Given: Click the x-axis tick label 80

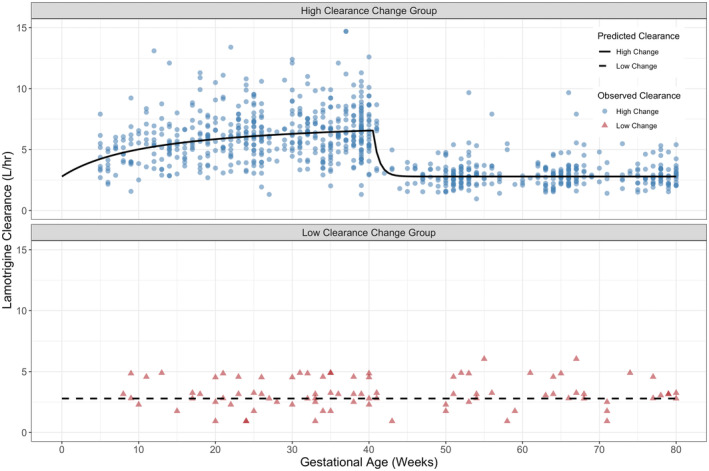Looking at the screenshot, I should (x=676, y=445).
